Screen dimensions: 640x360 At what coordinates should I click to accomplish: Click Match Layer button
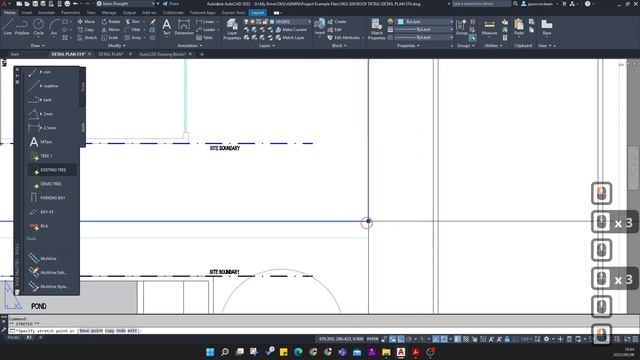click(290, 38)
